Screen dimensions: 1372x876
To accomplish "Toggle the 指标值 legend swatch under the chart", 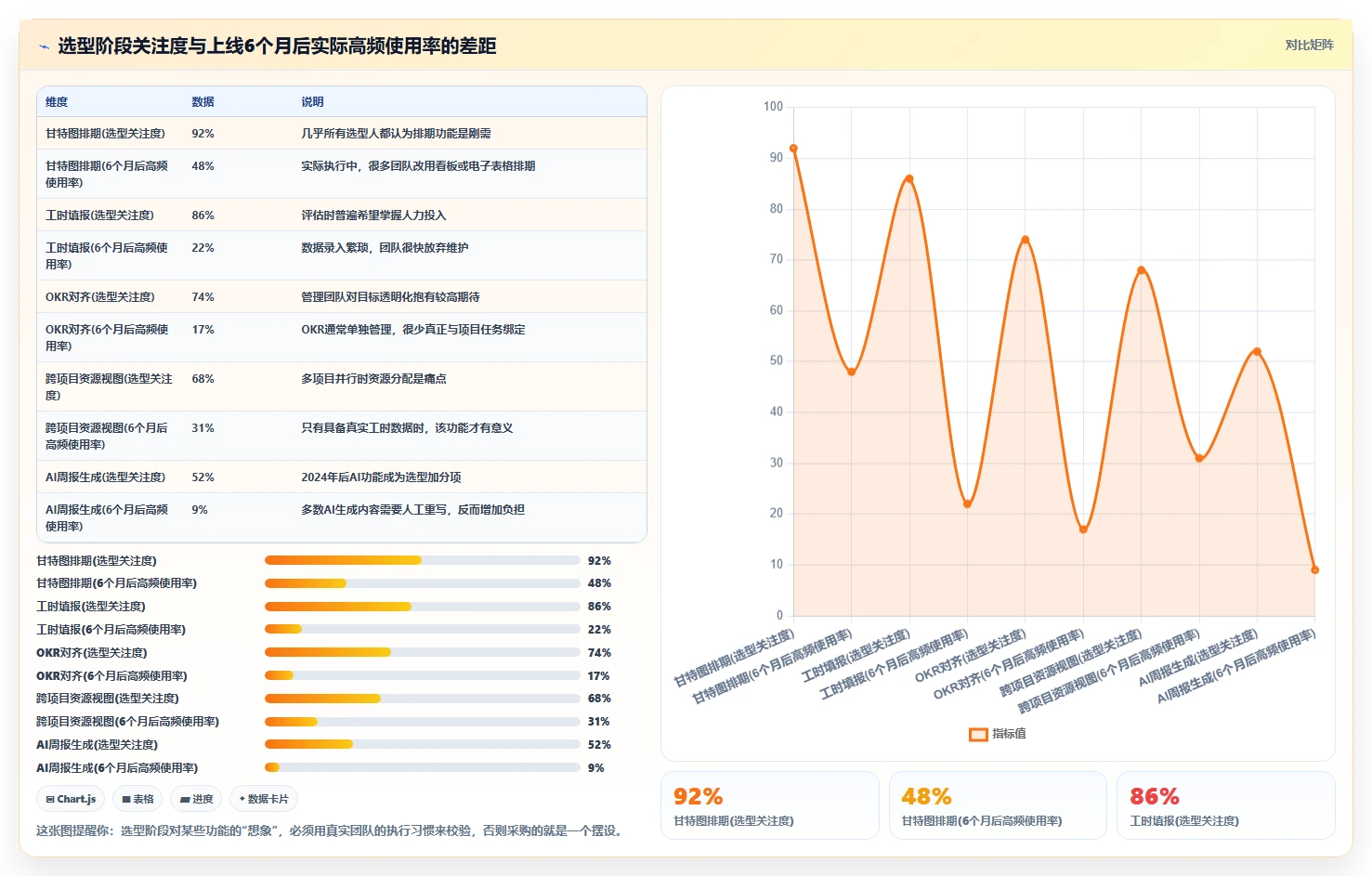I will [x=978, y=734].
